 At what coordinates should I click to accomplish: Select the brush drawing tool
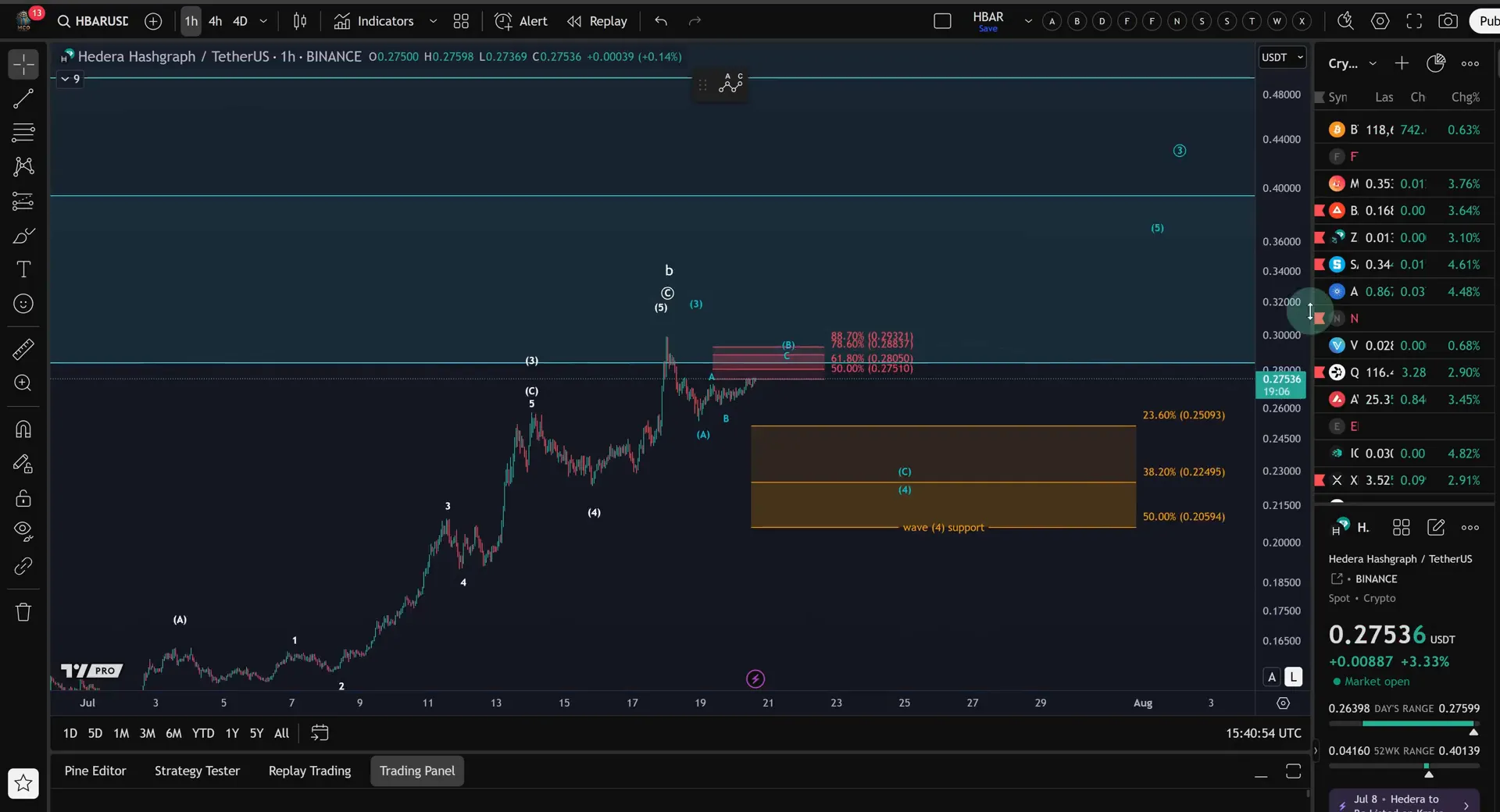click(x=23, y=236)
